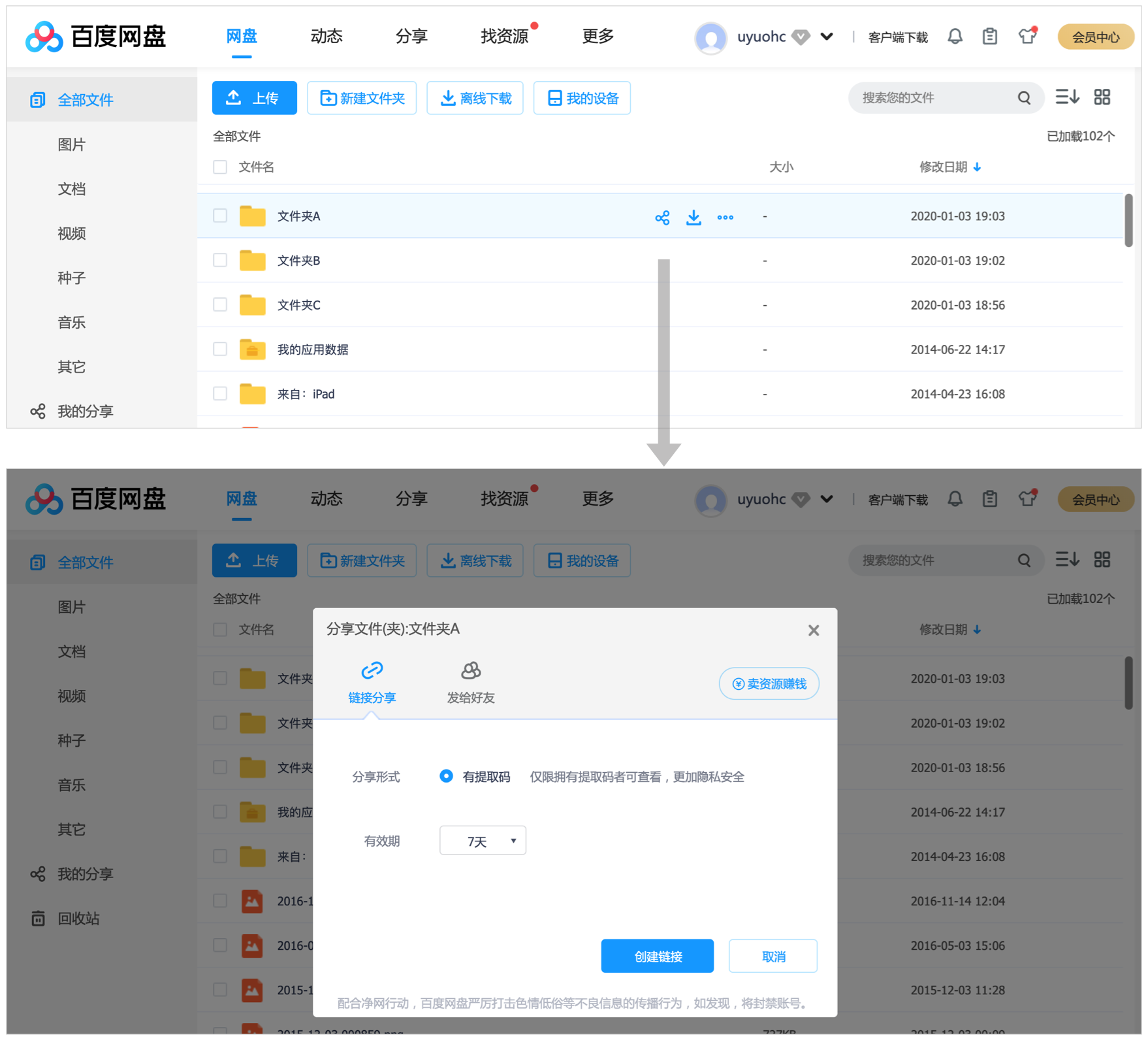Click the user avatar in top header

coord(711,38)
